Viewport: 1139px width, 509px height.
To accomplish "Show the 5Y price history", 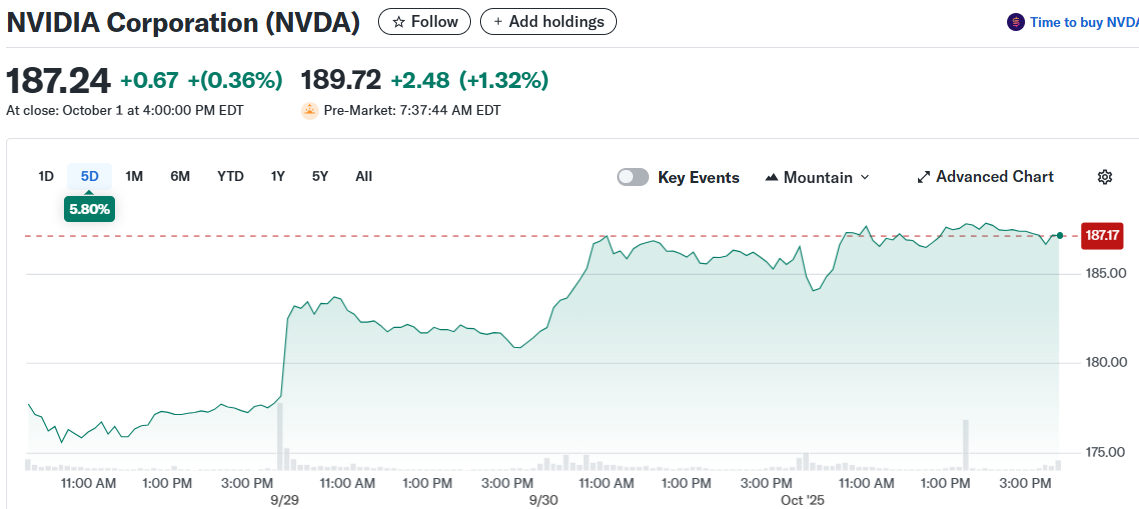I will click(320, 176).
